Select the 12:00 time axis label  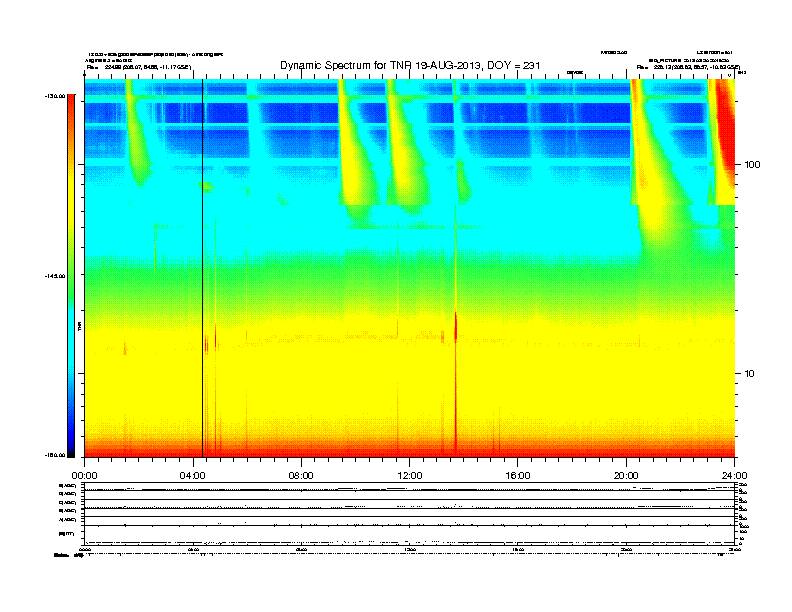pos(410,476)
